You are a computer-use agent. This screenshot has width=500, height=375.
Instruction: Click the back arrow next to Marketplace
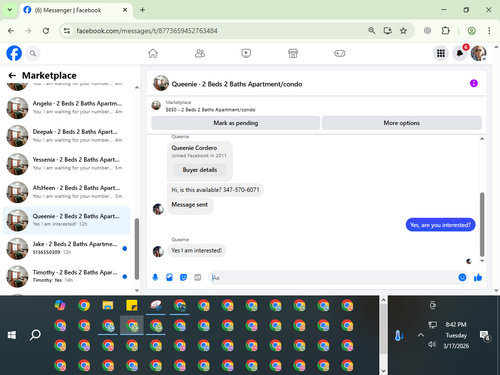[x=12, y=76]
